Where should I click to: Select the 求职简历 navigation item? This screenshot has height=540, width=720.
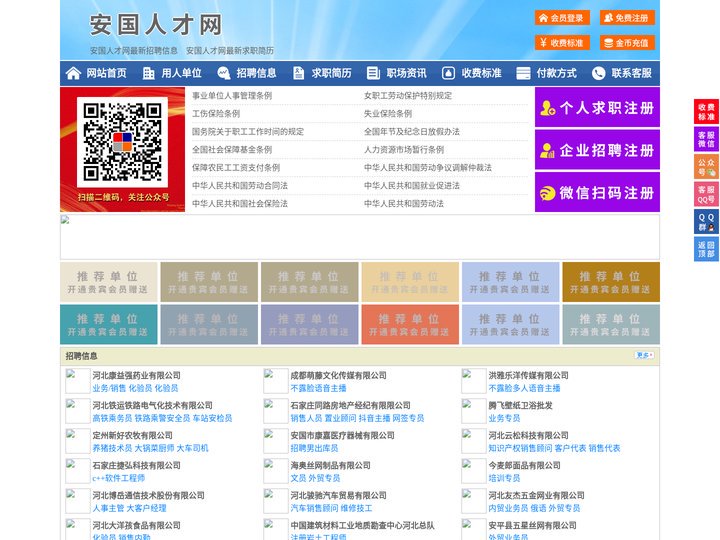click(x=332, y=73)
